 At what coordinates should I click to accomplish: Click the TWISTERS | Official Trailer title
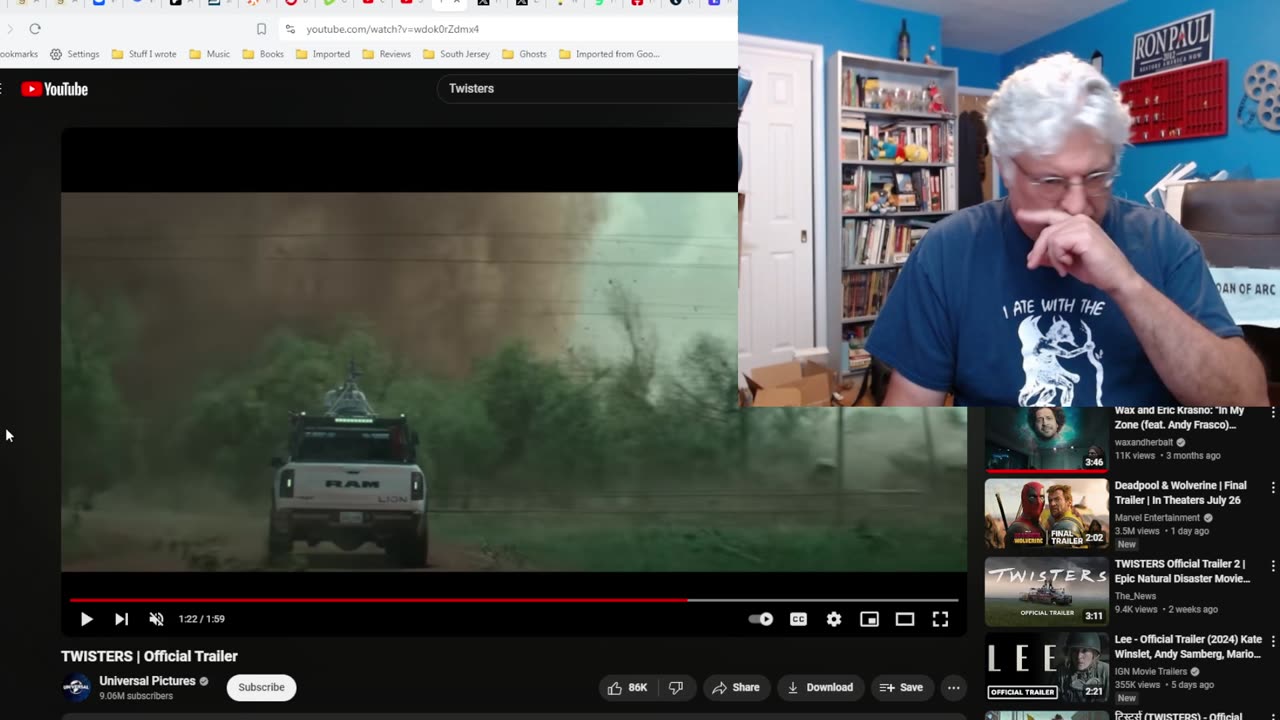149,656
